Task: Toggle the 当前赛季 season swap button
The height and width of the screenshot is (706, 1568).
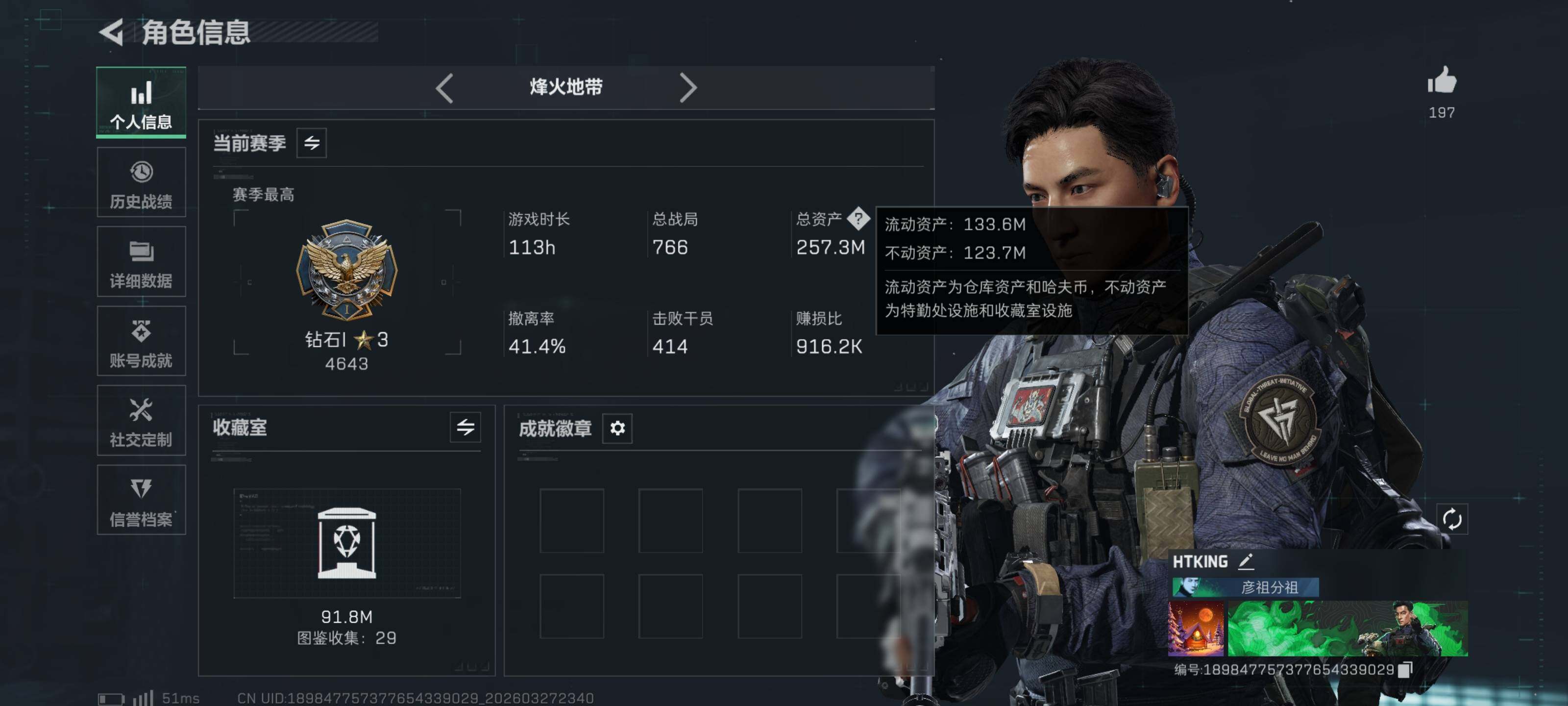Action: [x=312, y=143]
